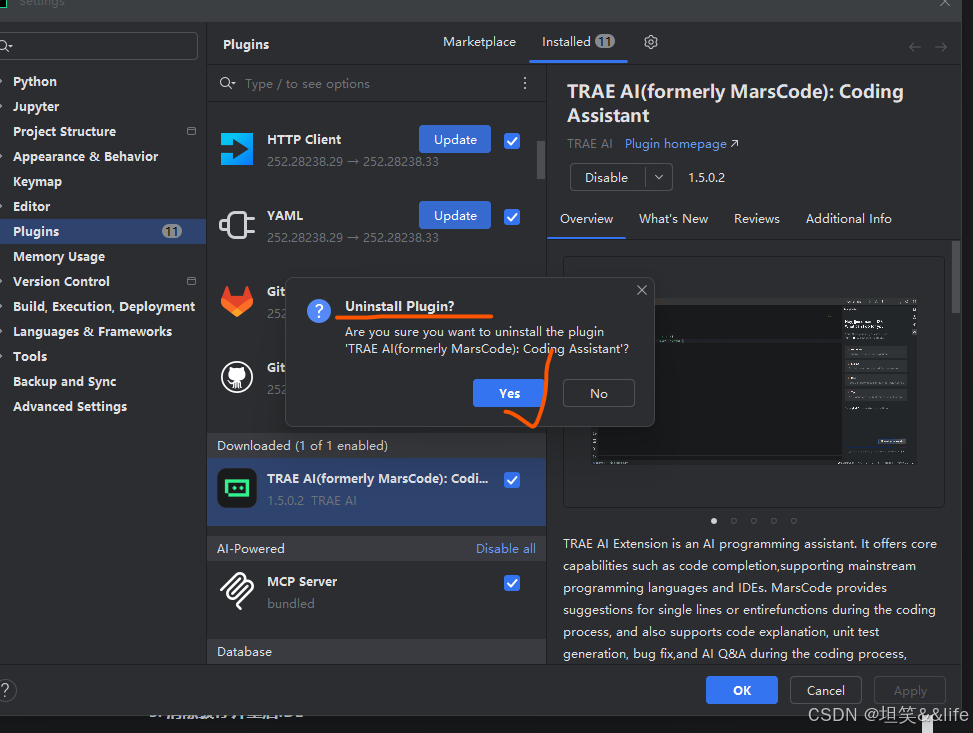Click the HTTP Client plugin icon
Screen dimensions: 973x733
pyautogui.click(x=237, y=149)
